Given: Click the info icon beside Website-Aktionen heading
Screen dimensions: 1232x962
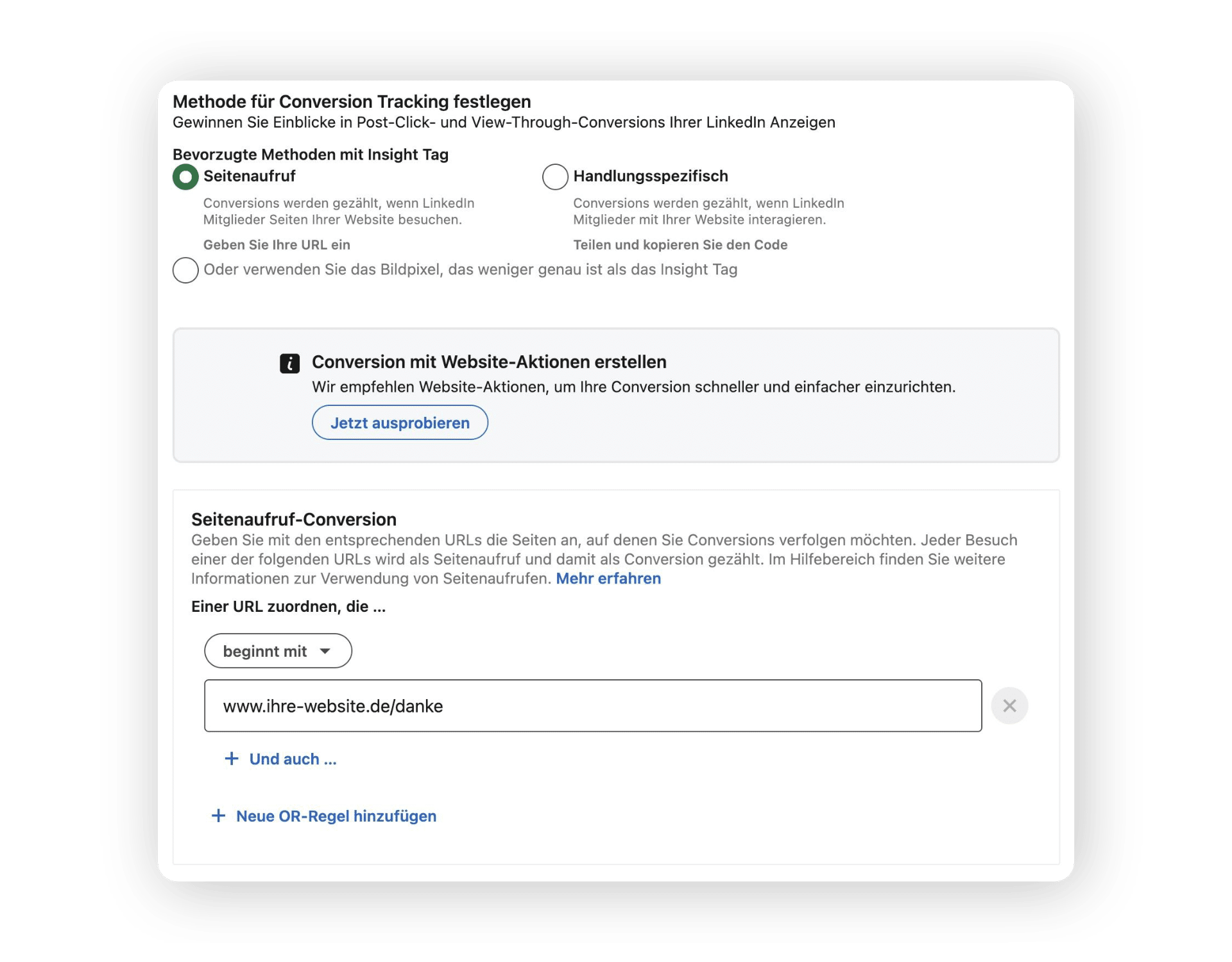Looking at the screenshot, I should [289, 364].
